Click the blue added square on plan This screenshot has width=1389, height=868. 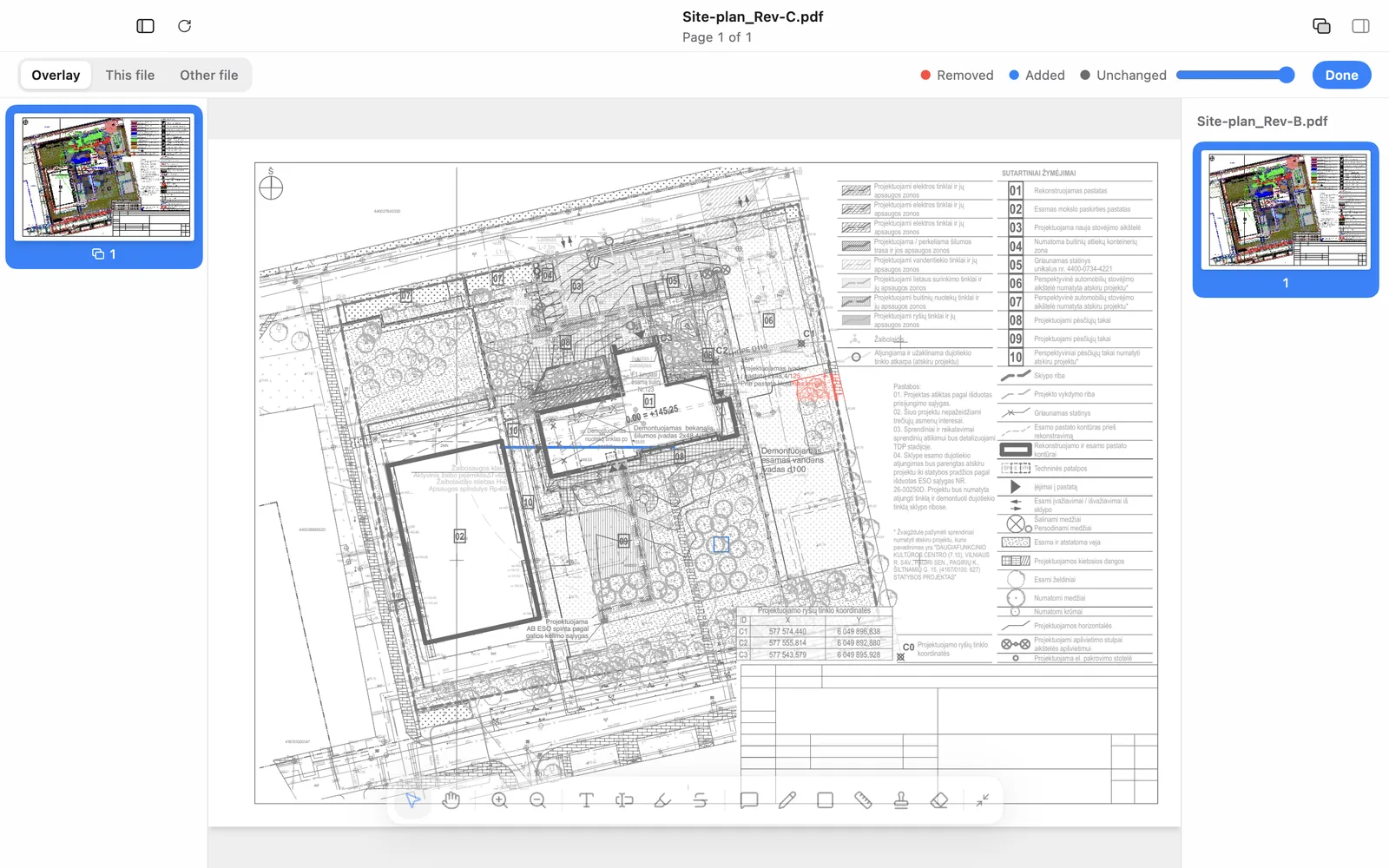(x=721, y=545)
